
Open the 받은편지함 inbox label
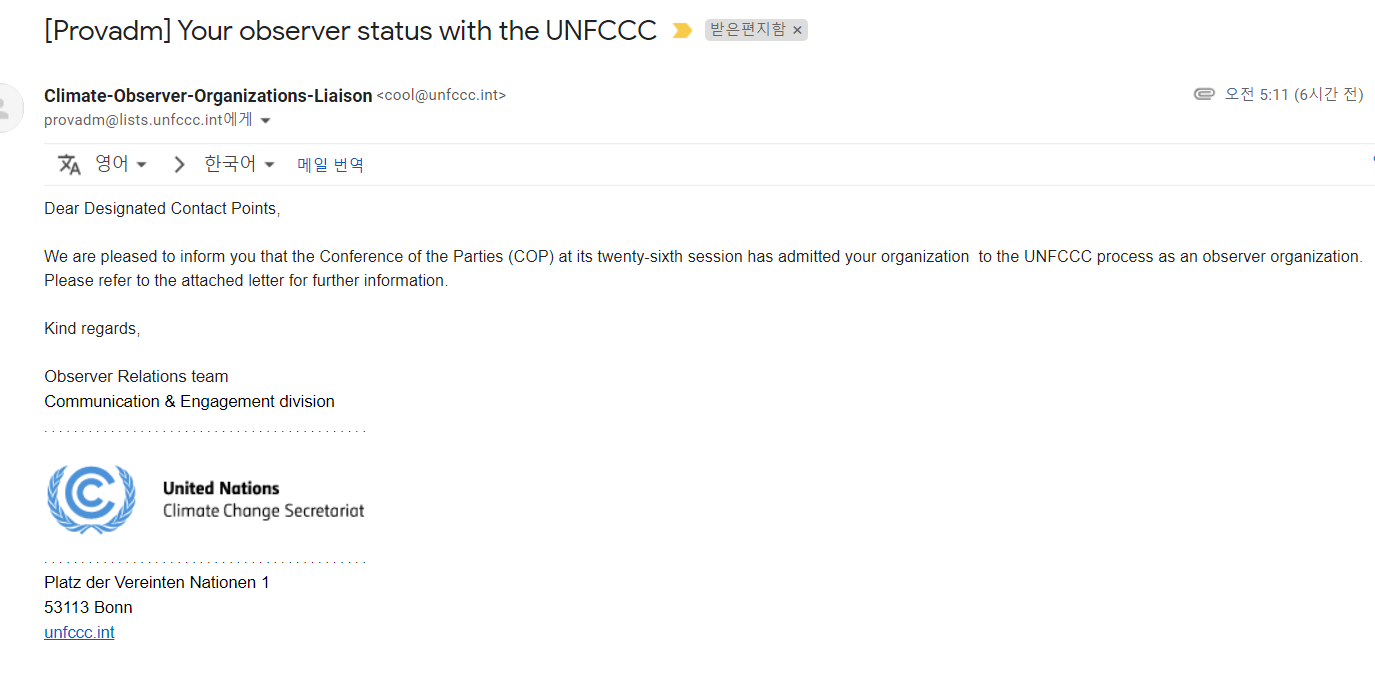point(748,30)
